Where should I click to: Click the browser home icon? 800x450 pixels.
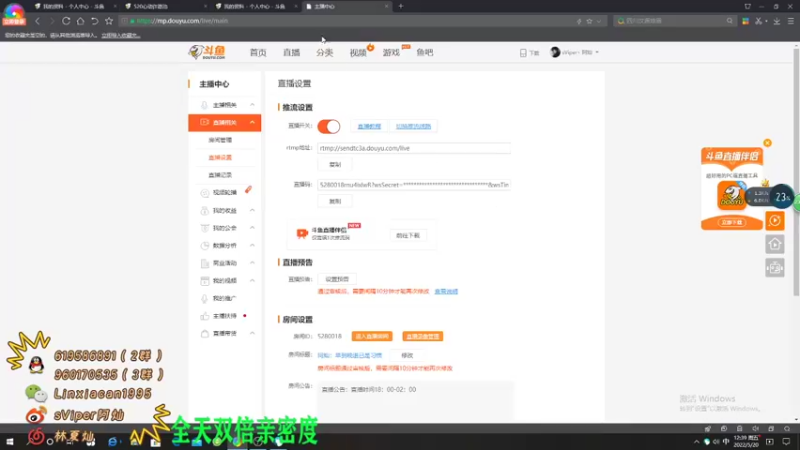(80, 21)
